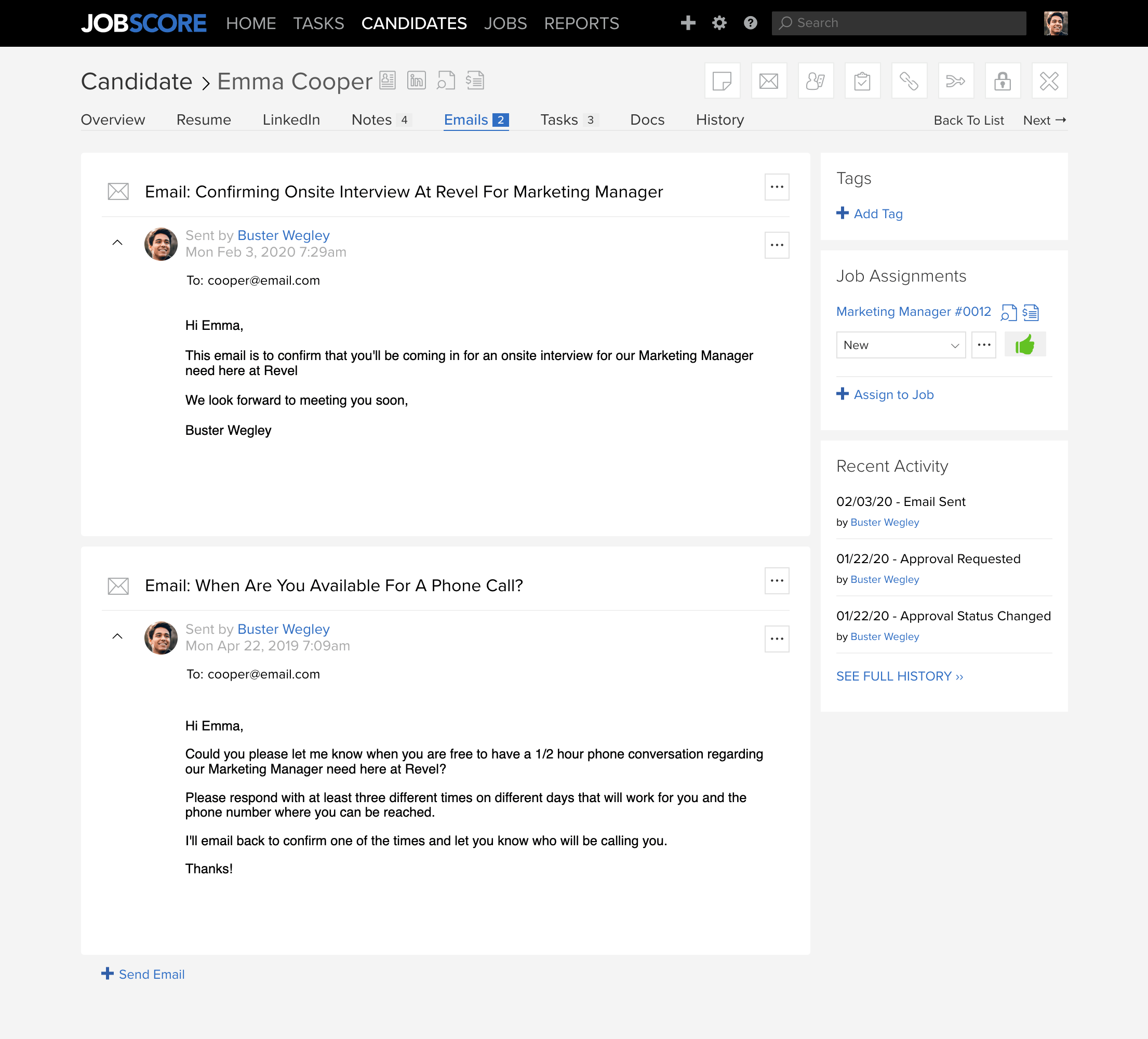The image size is (1148, 1039).
Task: Click the people feedback toolbar icon
Action: point(816,81)
